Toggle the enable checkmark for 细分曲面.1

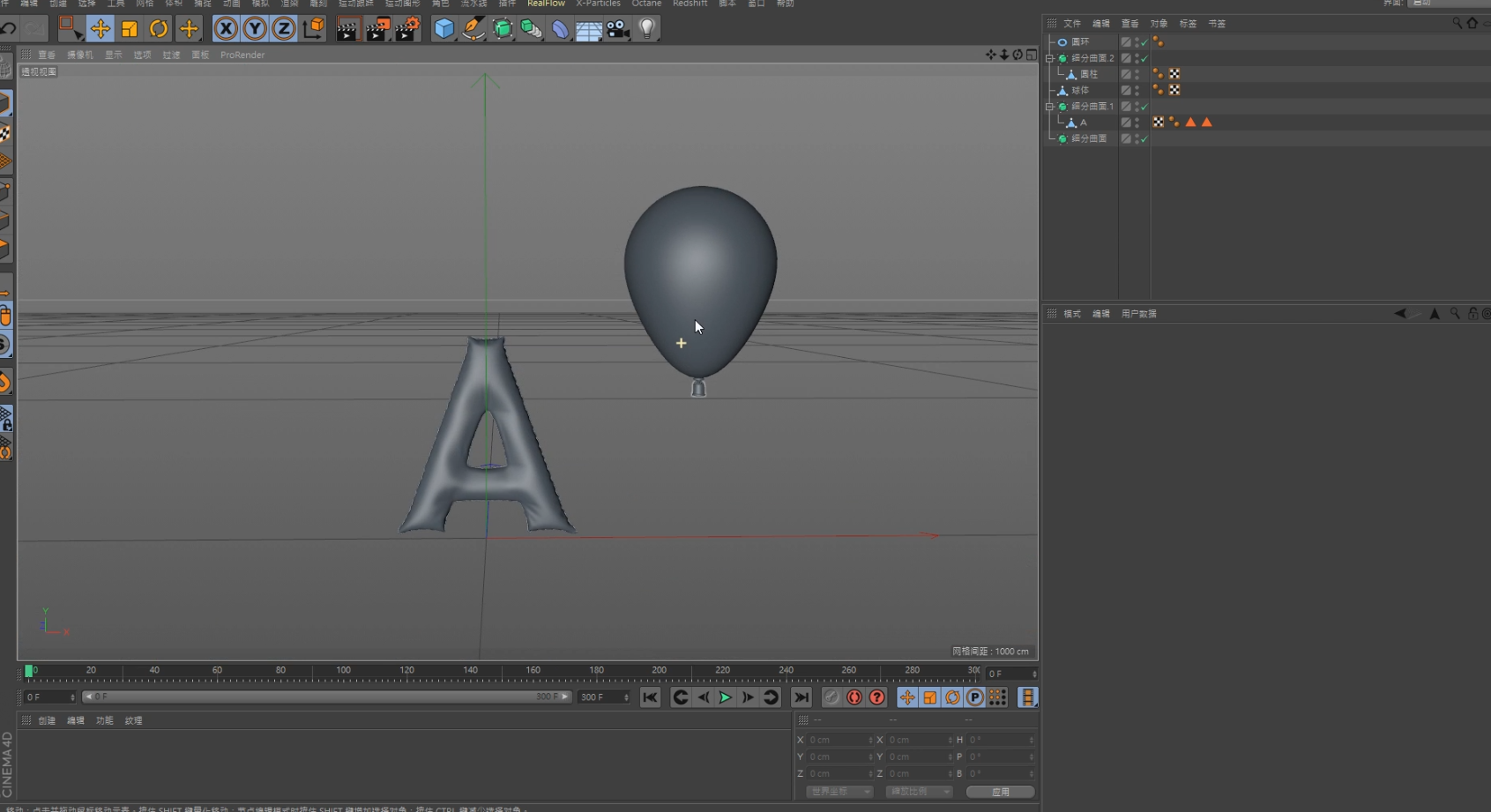1144,107
